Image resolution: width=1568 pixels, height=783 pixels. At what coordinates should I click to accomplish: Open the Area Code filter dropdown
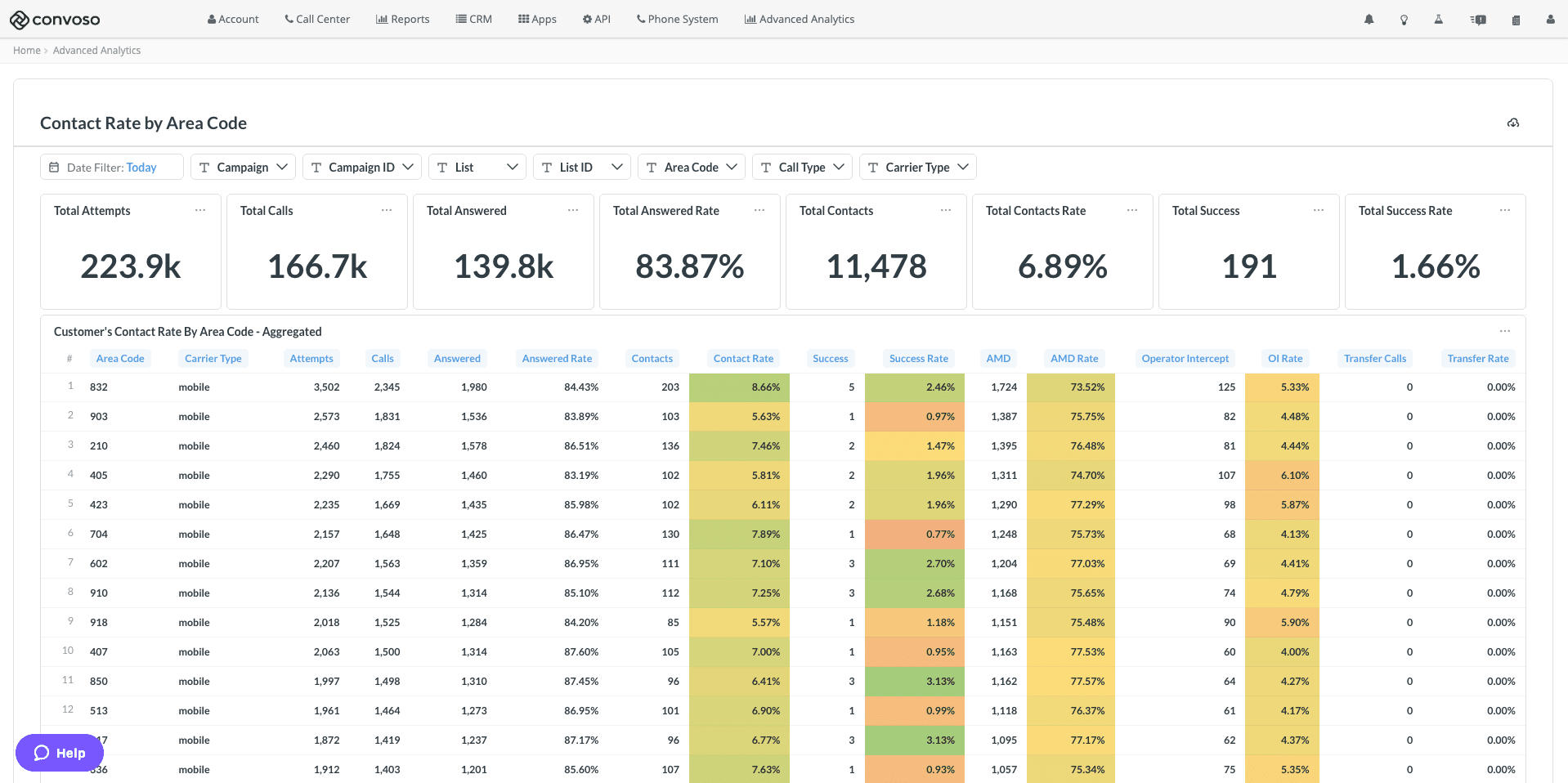[x=691, y=167]
